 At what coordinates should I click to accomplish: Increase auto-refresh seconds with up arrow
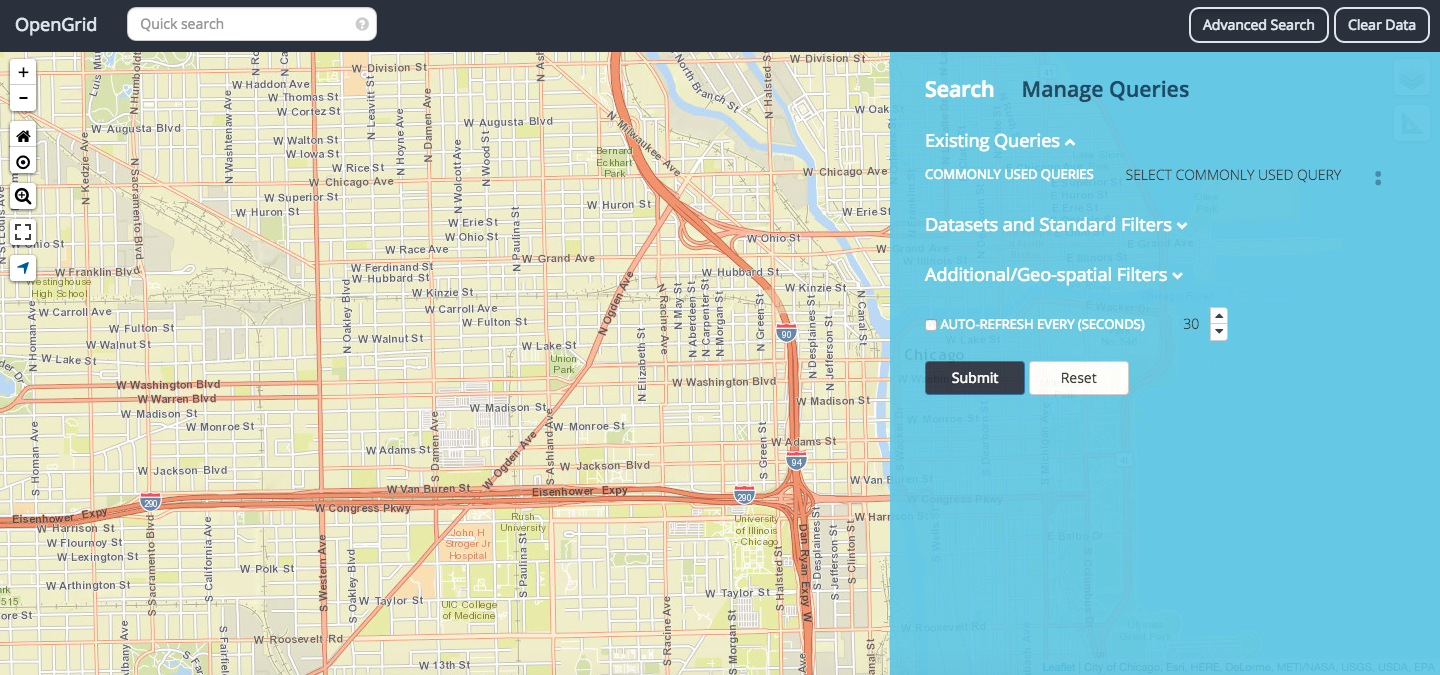(x=1218, y=316)
